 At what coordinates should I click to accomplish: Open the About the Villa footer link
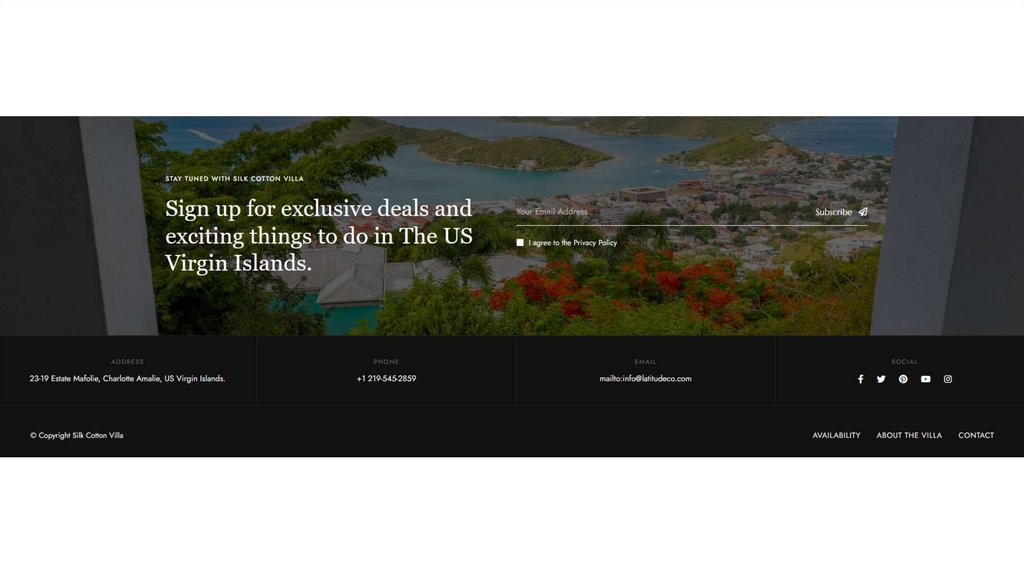909,435
